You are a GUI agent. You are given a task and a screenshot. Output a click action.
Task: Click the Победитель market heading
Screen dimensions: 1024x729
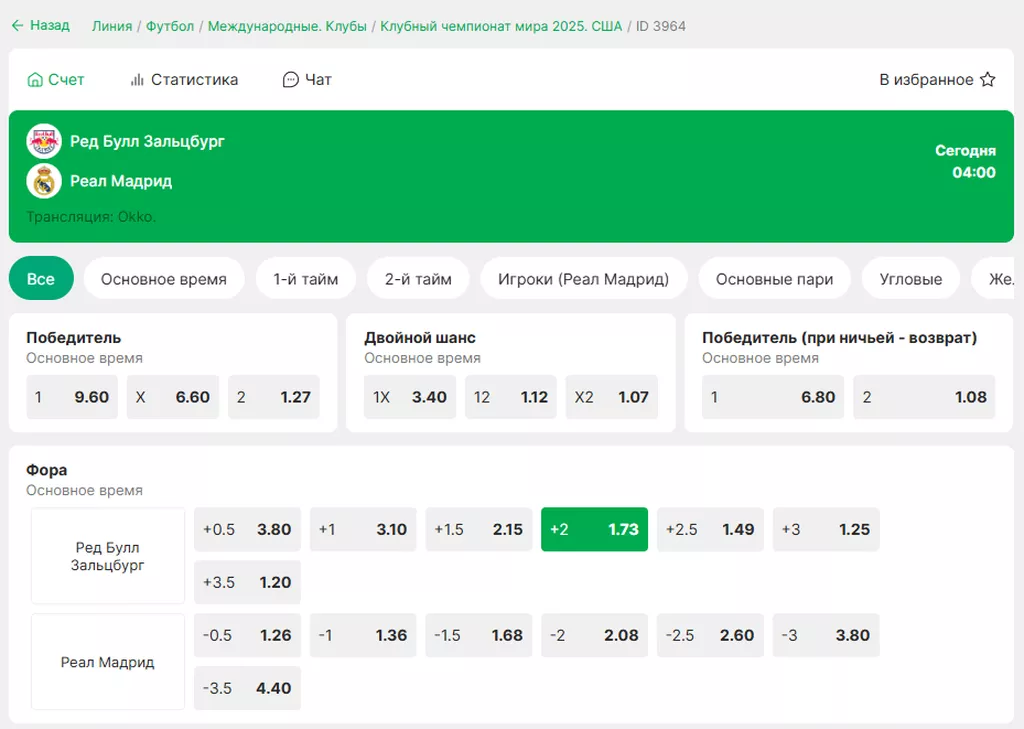[x=74, y=338]
